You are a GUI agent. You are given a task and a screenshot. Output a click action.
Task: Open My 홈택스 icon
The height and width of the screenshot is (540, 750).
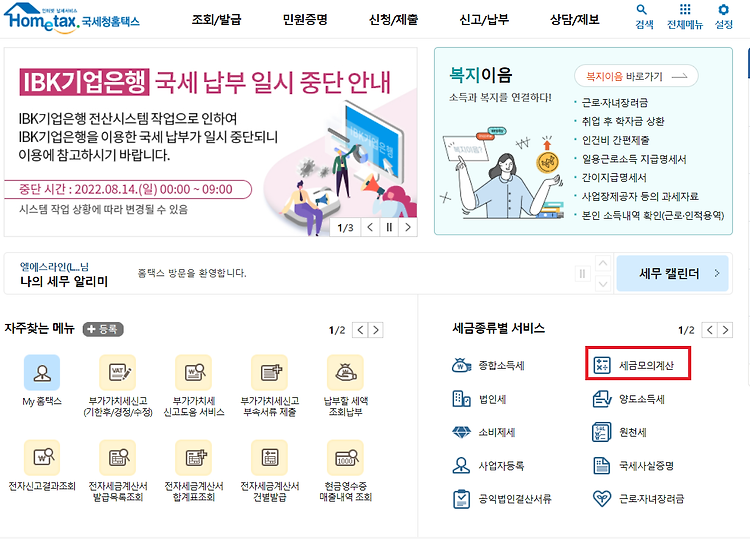[x=42, y=373]
